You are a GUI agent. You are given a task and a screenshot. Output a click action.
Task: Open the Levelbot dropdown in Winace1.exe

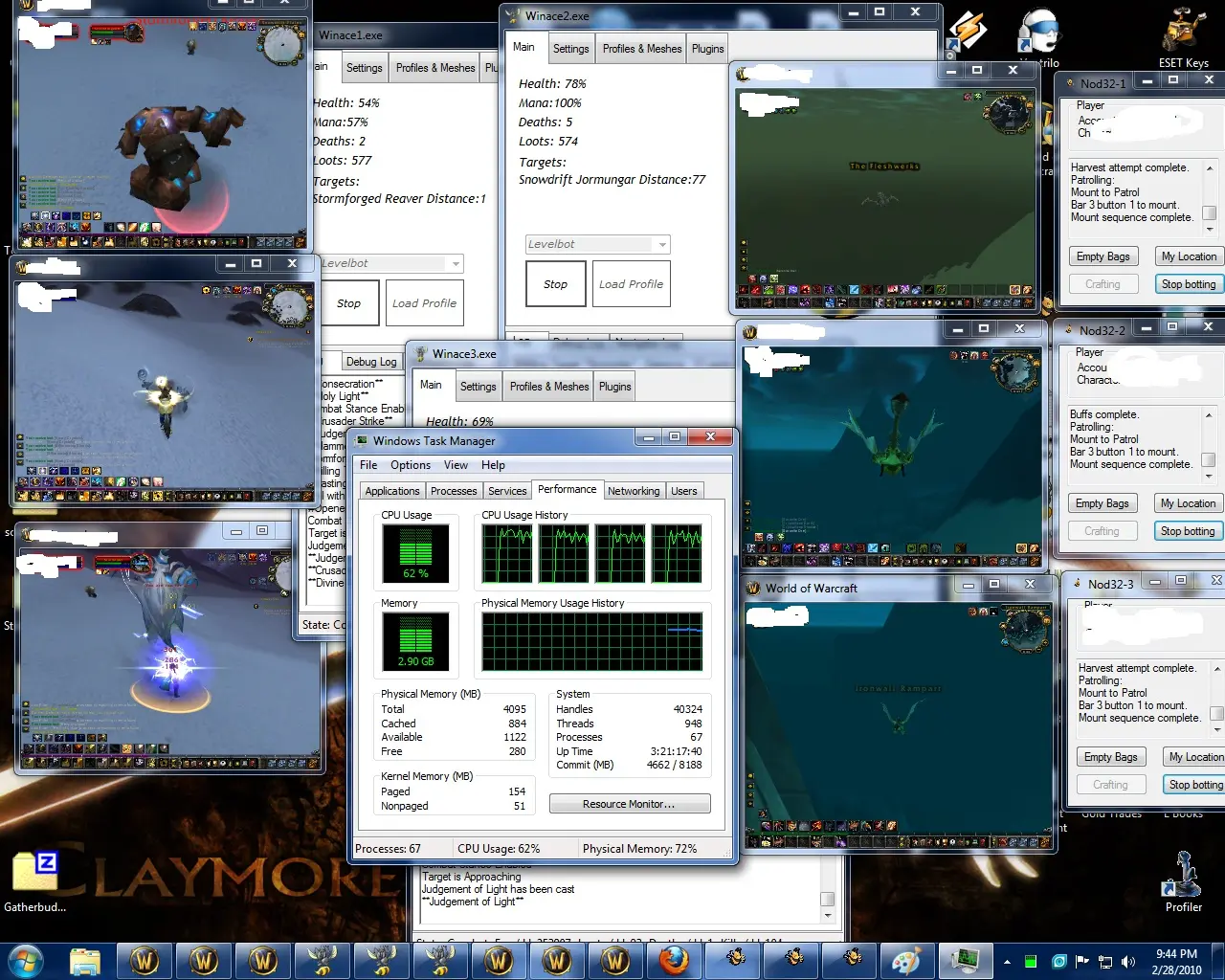pos(390,263)
